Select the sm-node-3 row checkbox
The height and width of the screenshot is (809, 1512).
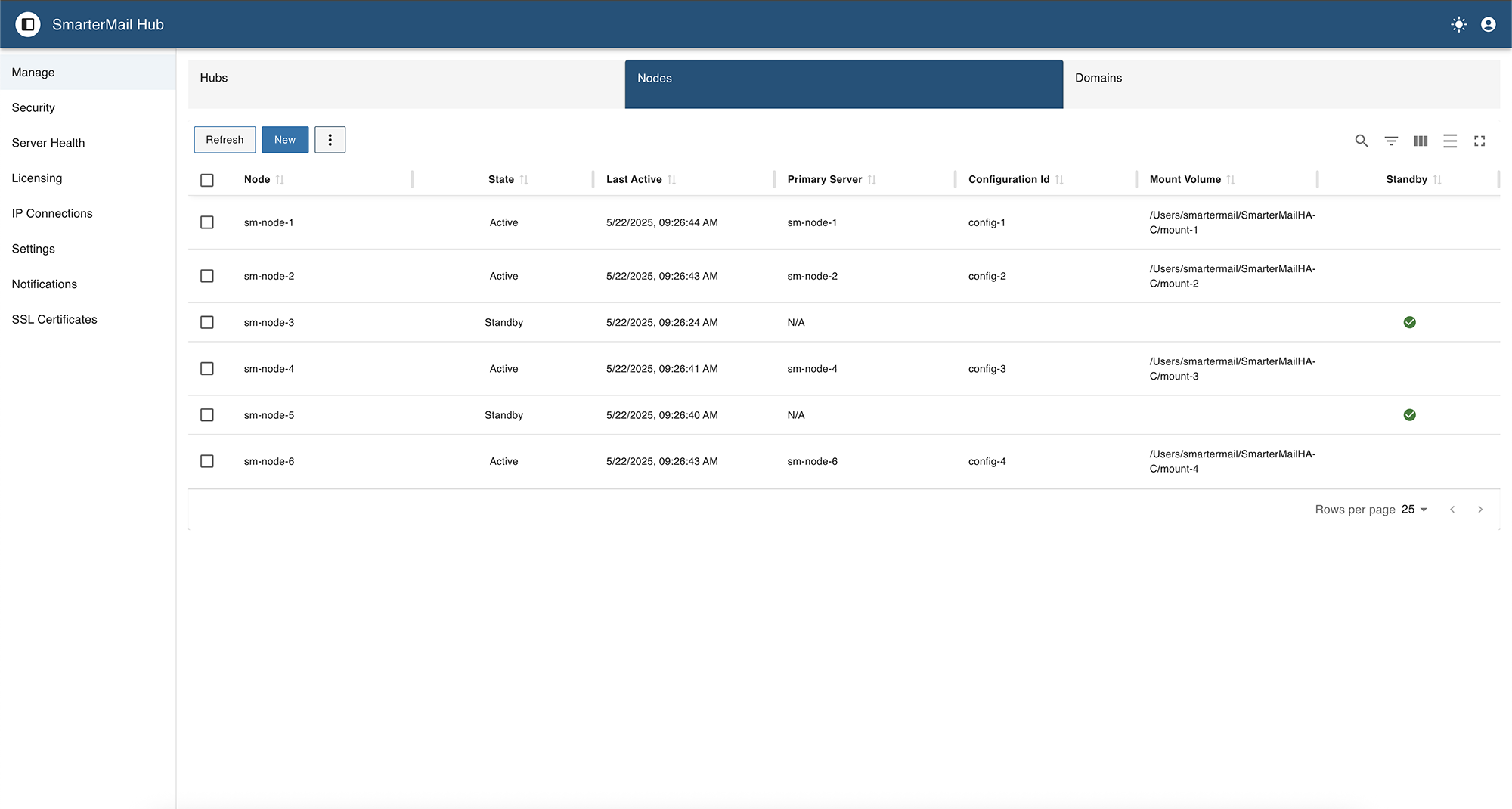pyautogui.click(x=207, y=322)
